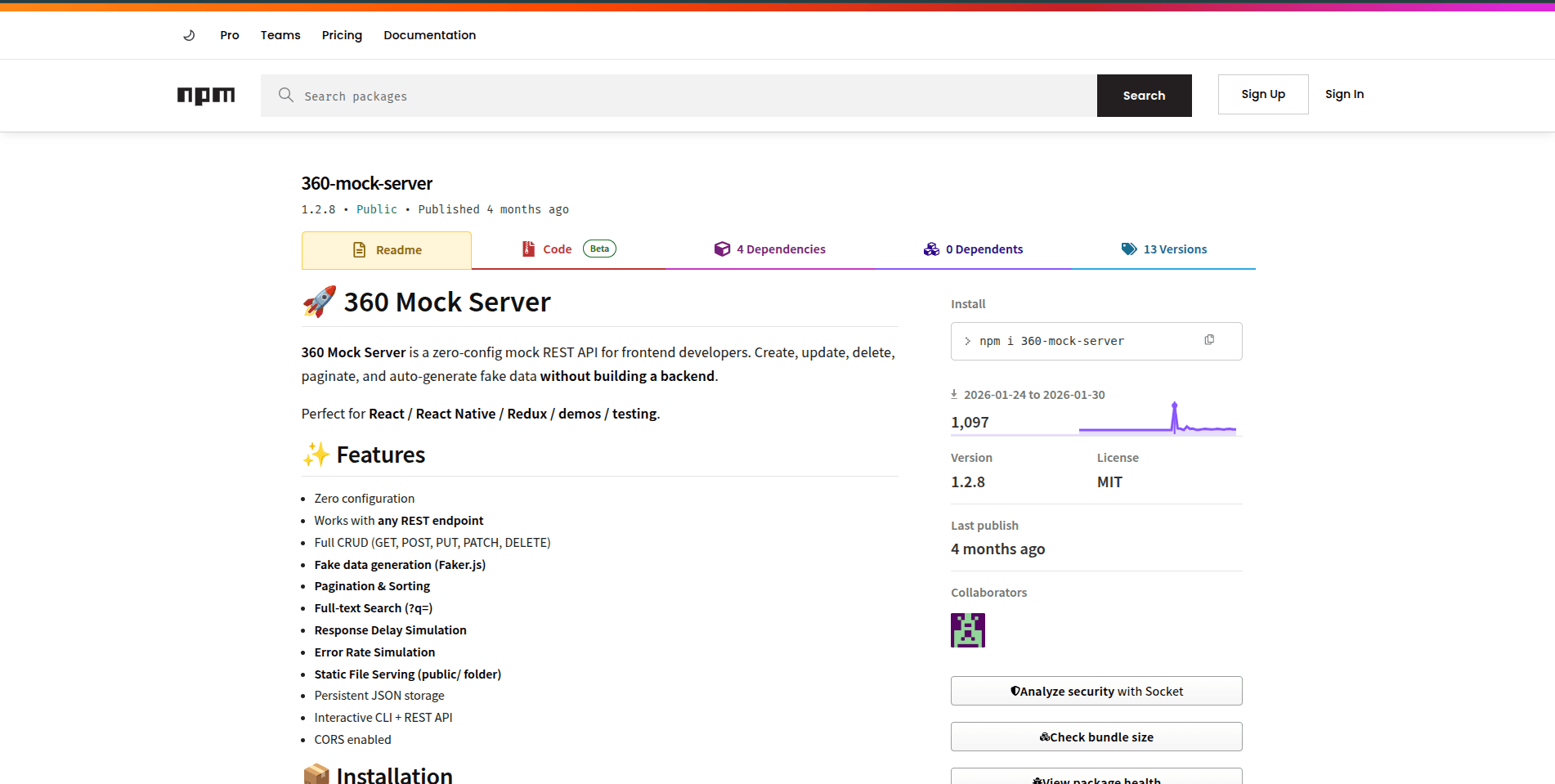Click the rocket emoji in heading
The height and width of the screenshot is (784, 1555).
point(319,302)
